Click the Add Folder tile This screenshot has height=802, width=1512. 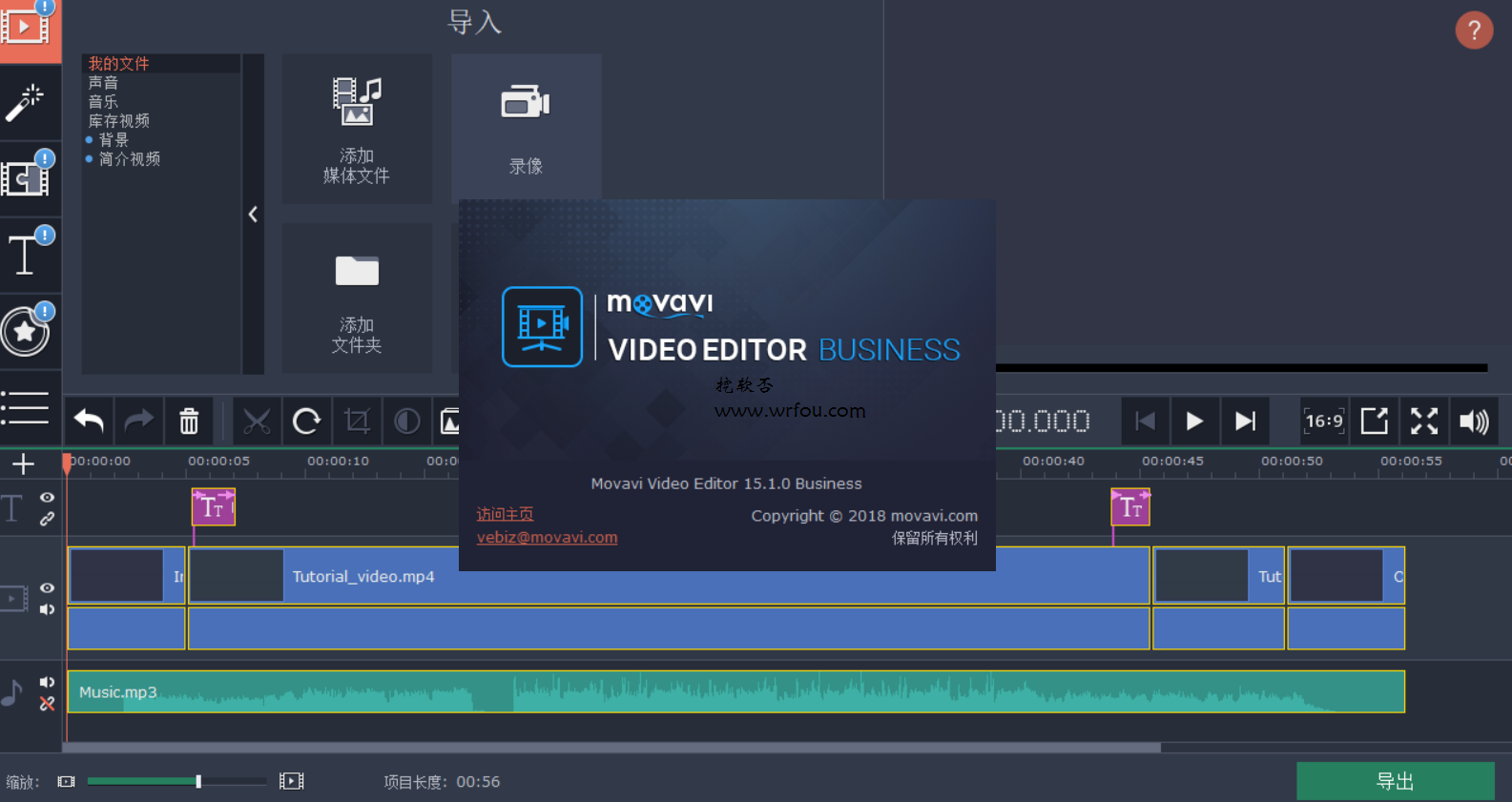[x=357, y=298]
